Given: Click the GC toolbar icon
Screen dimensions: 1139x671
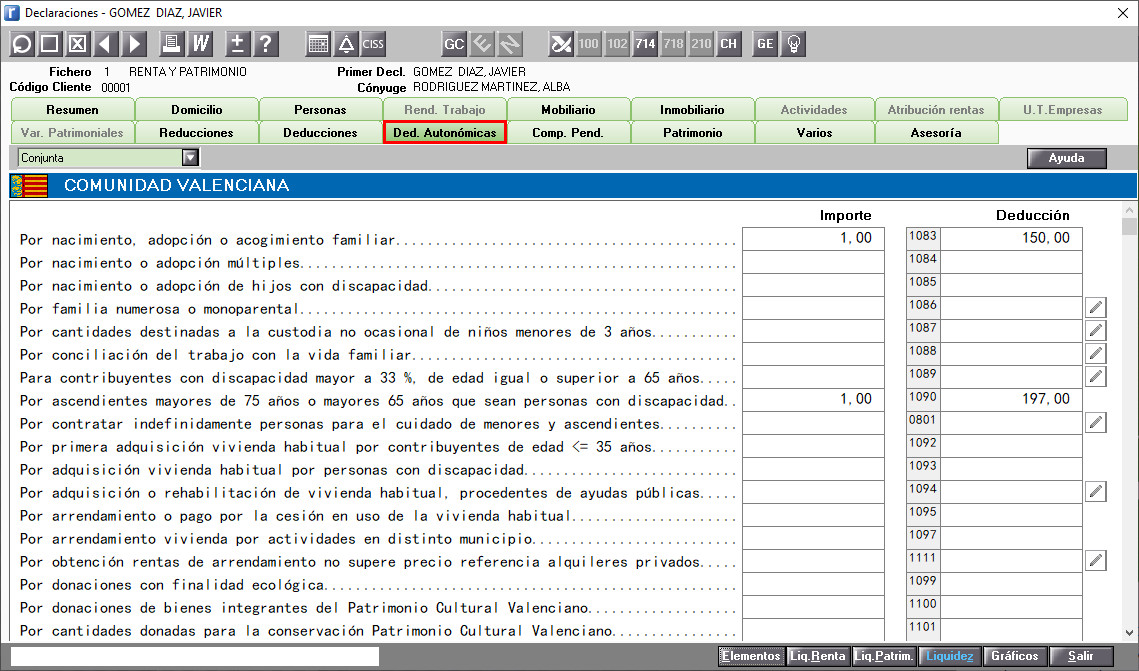Looking at the screenshot, I should [454, 44].
